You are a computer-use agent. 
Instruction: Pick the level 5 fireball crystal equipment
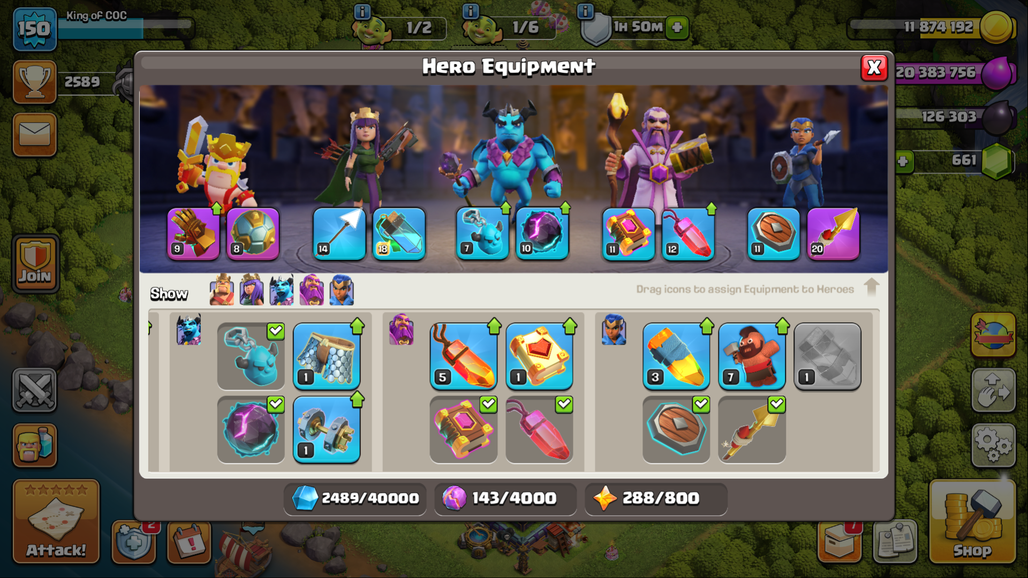[463, 356]
